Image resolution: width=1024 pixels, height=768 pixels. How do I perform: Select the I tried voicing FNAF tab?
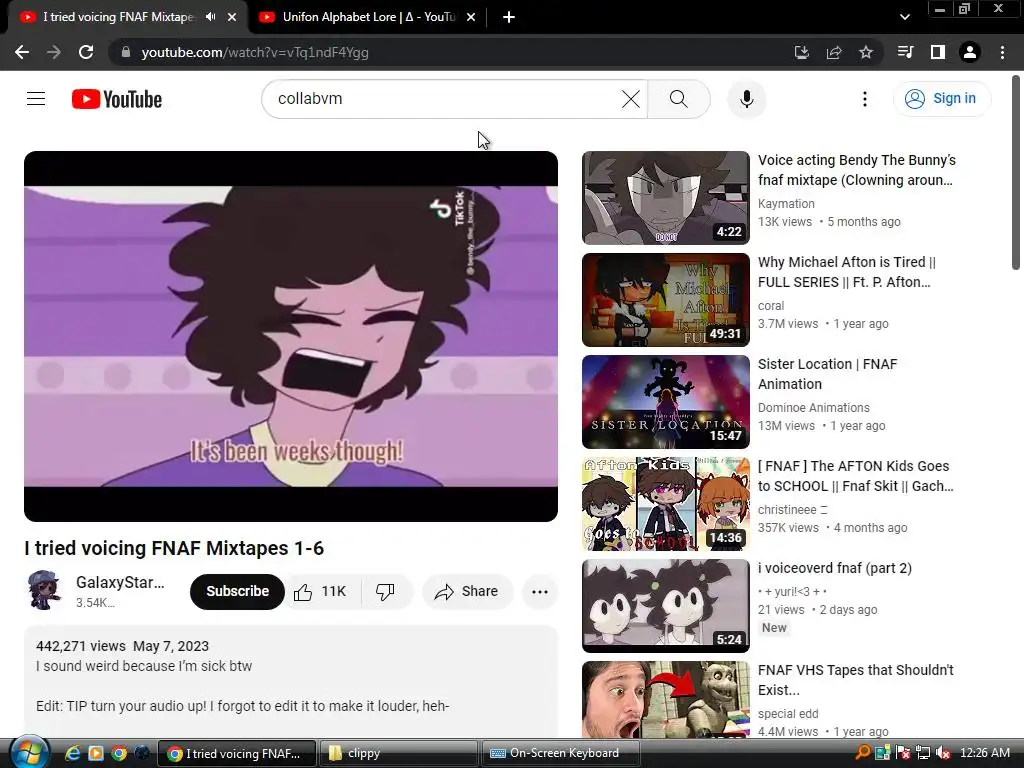[118, 17]
